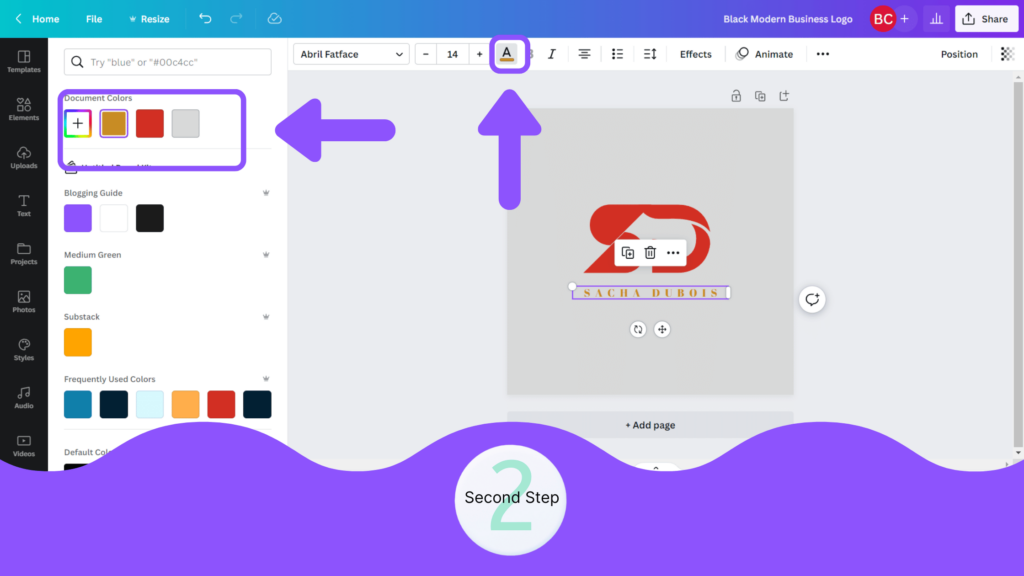Select black Blogging Guide swatch
The width and height of the screenshot is (1024, 576).
coord(150,218)
